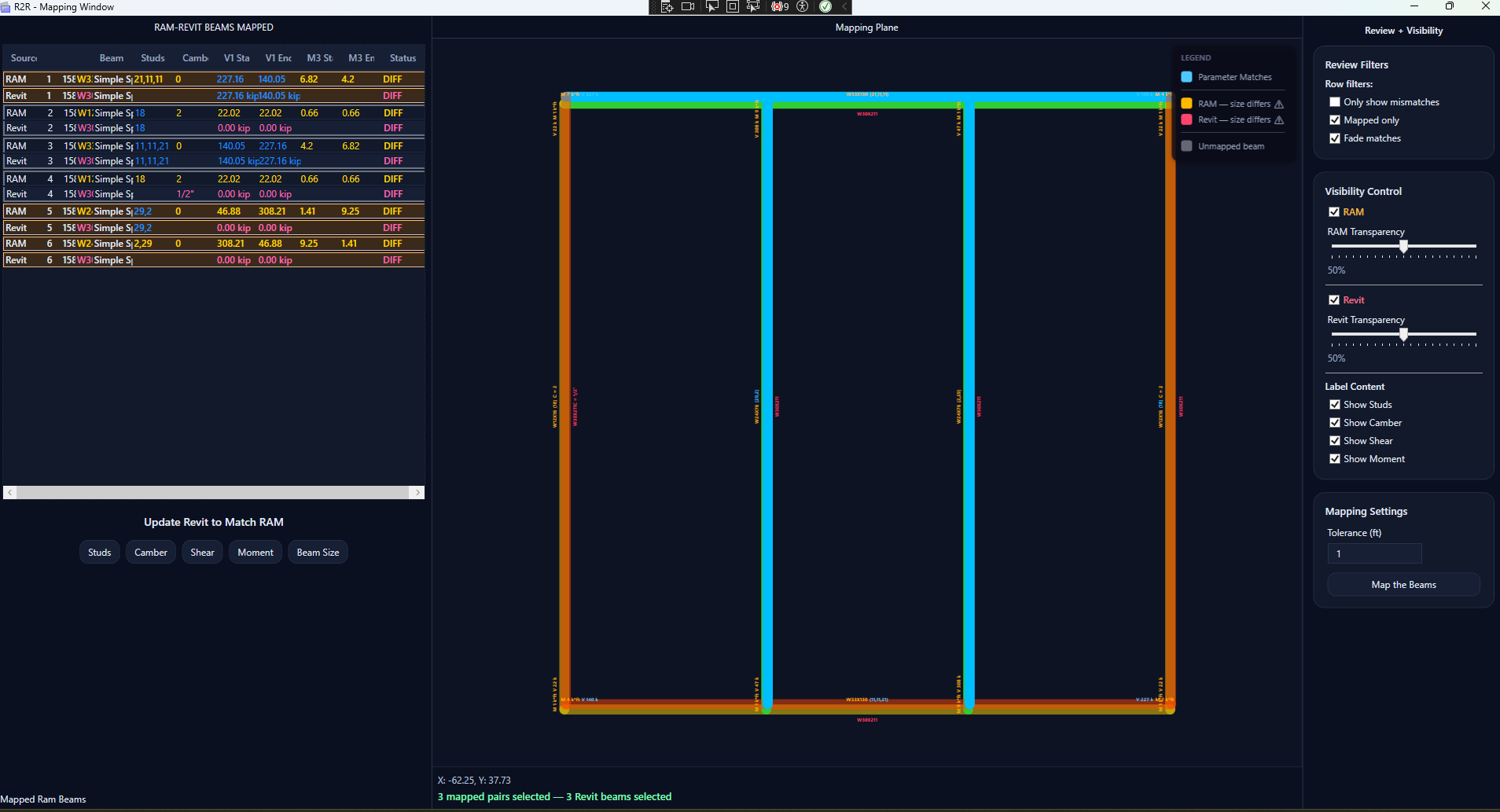
Task: Select the Revit row for pair 3
Action: (x=214, y=161)
